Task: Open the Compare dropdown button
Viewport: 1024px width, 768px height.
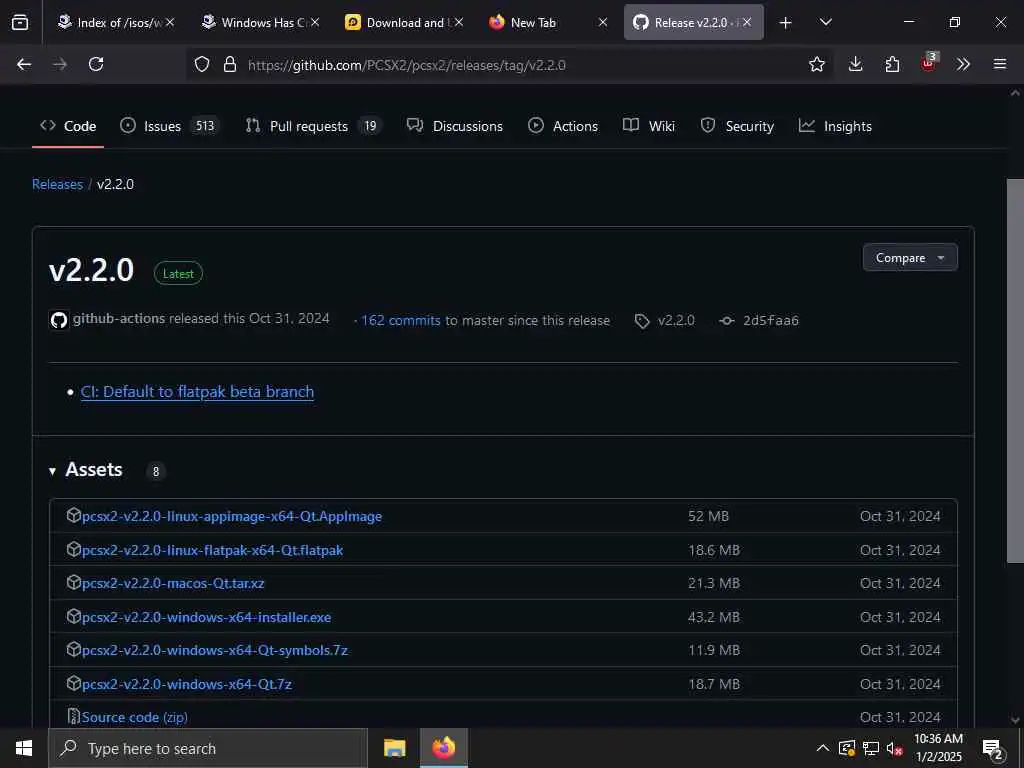Action: (910, 257)
